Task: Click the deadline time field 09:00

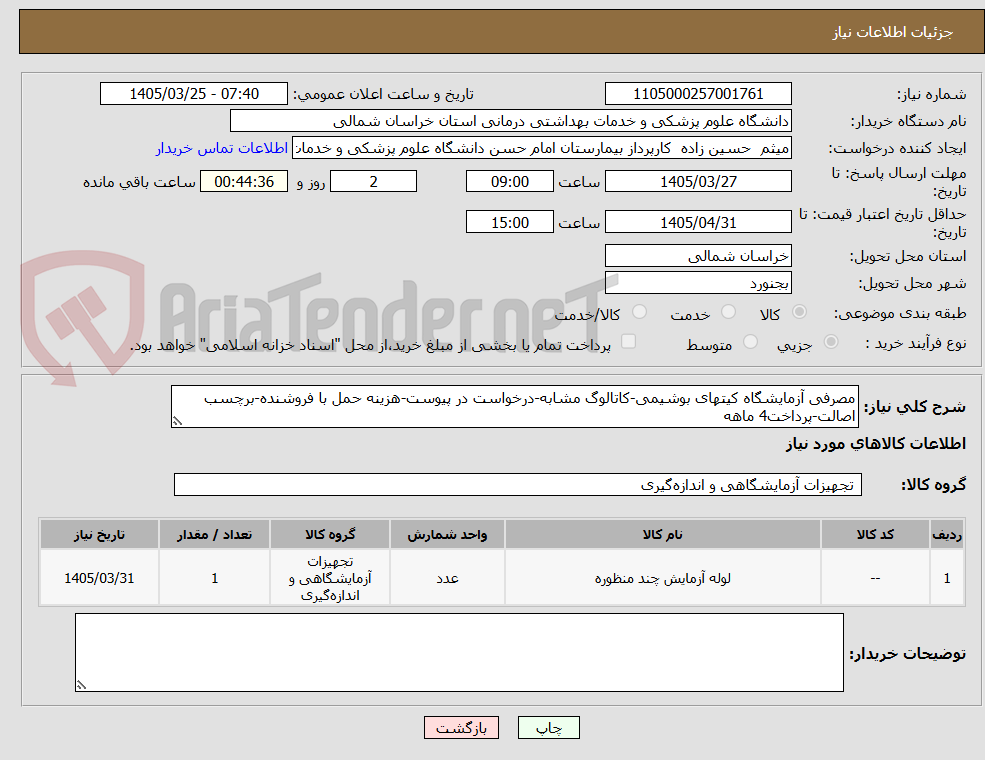Action: pos(509,182)
